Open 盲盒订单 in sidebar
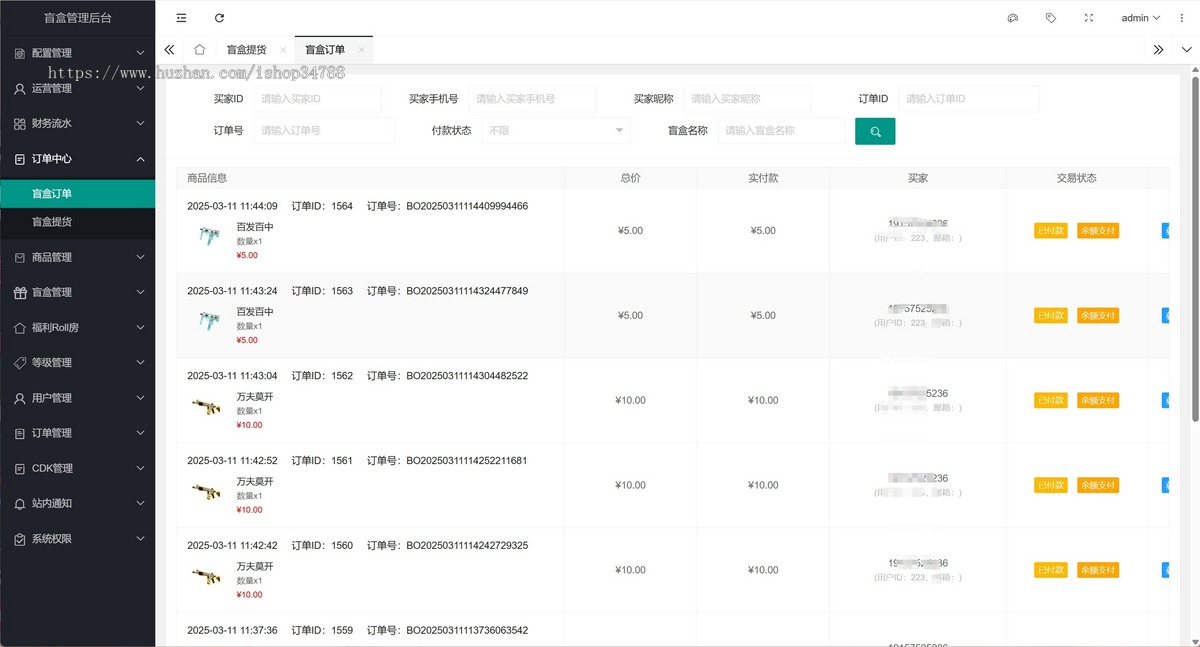Screen dimensions: 1200x647 pos(78,194)
